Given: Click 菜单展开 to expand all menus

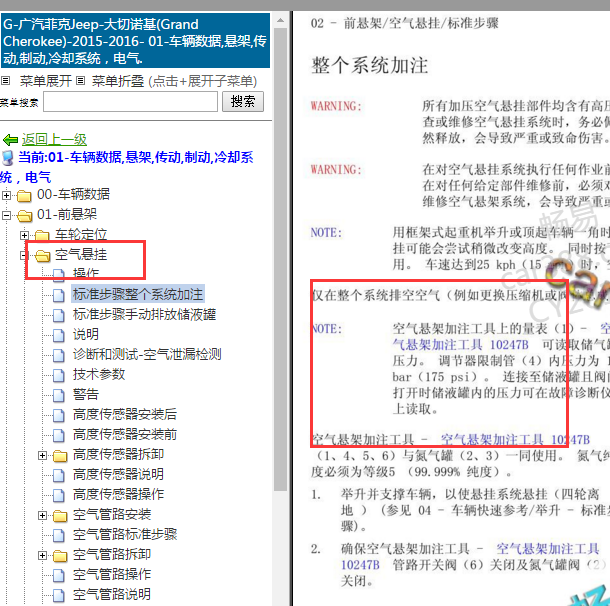Looking at the screenshot, I should pos(46,81).
